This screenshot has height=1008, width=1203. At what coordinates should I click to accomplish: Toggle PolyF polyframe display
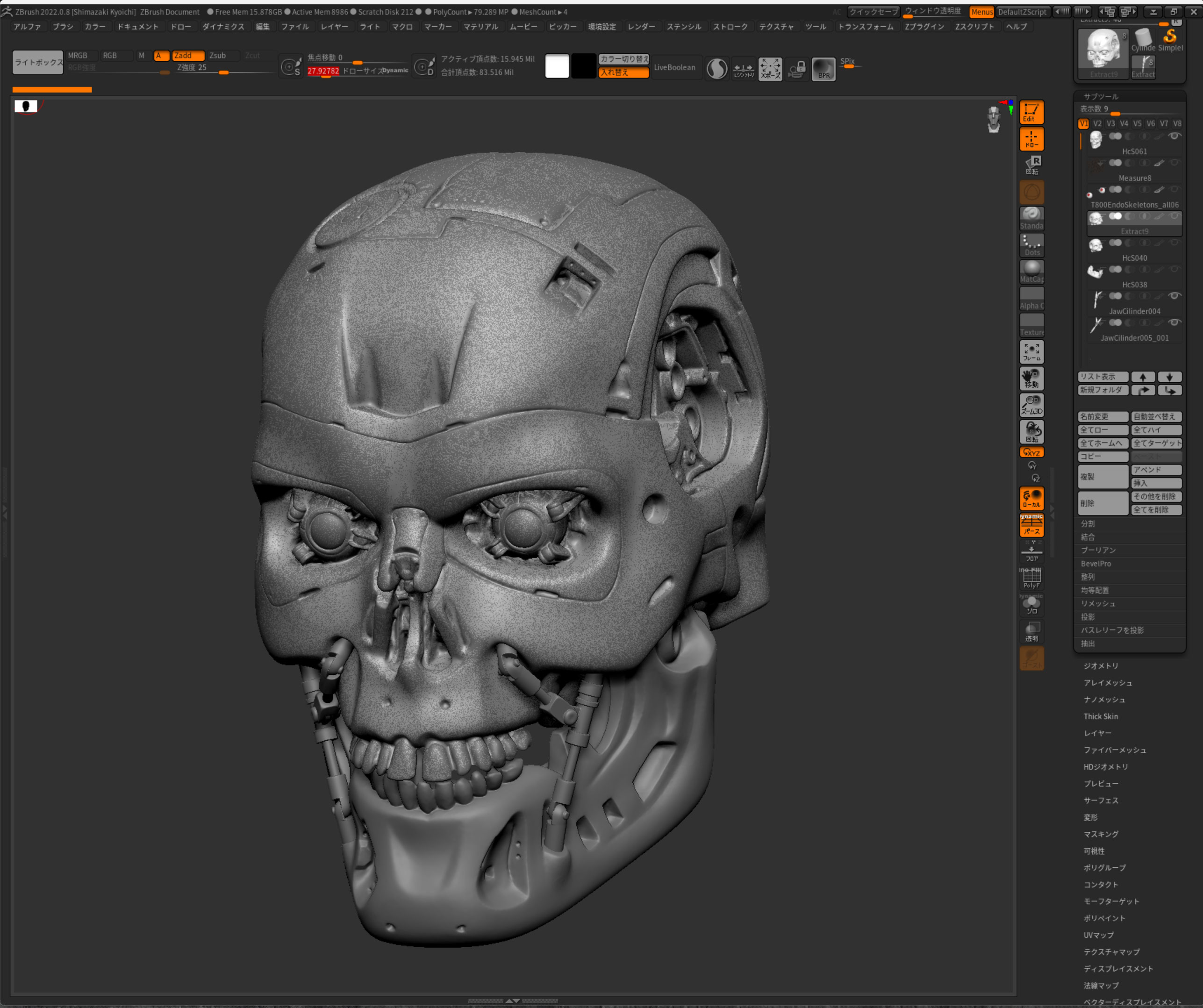1031,579
